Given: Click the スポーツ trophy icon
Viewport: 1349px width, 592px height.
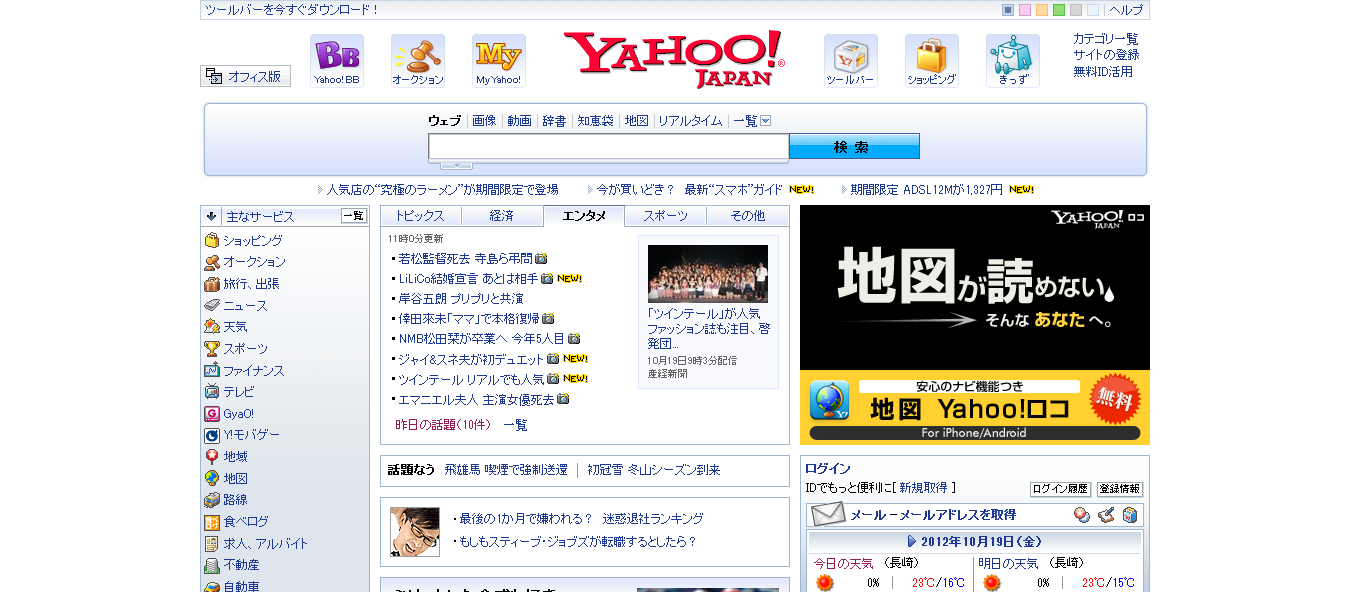Looking at the screenshot, I should point(212,349).
